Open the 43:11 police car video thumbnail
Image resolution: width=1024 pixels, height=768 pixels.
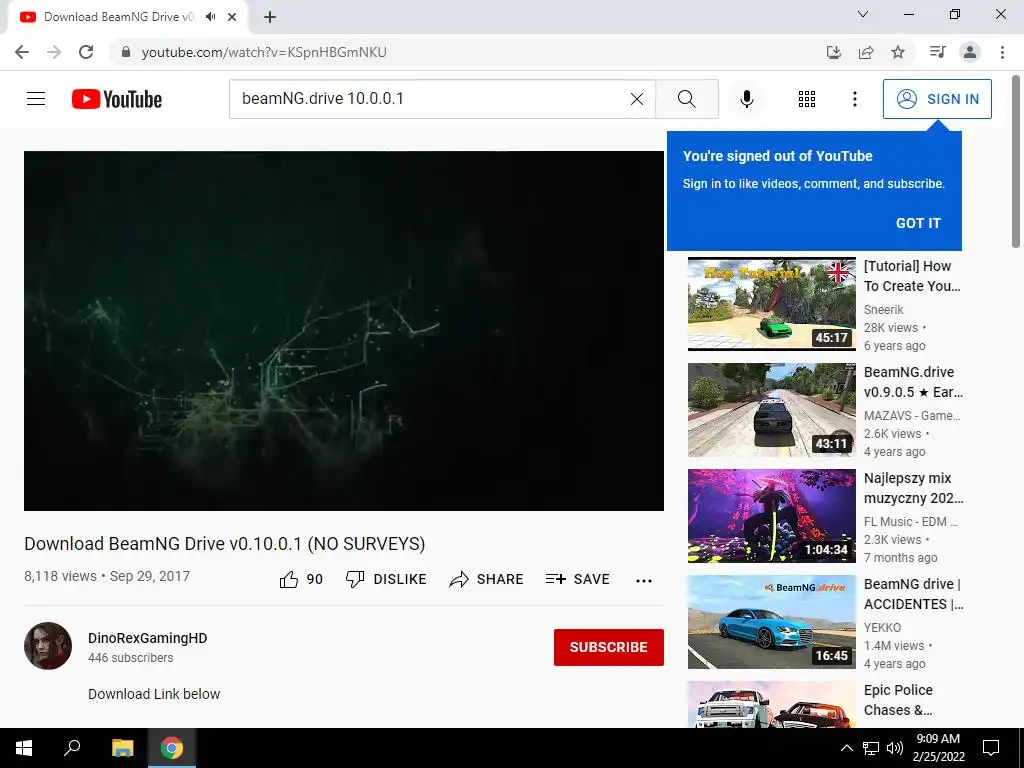point(771,409)
